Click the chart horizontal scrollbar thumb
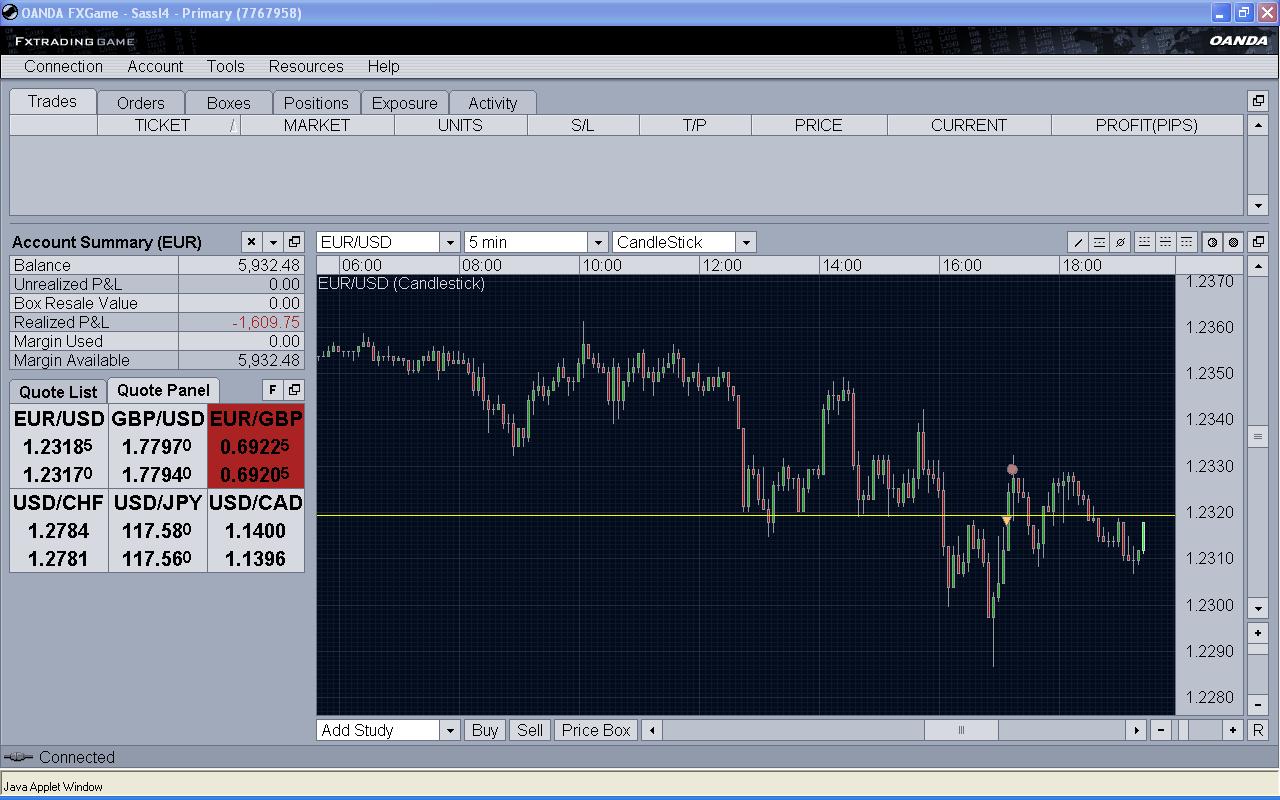 [961, 730]
